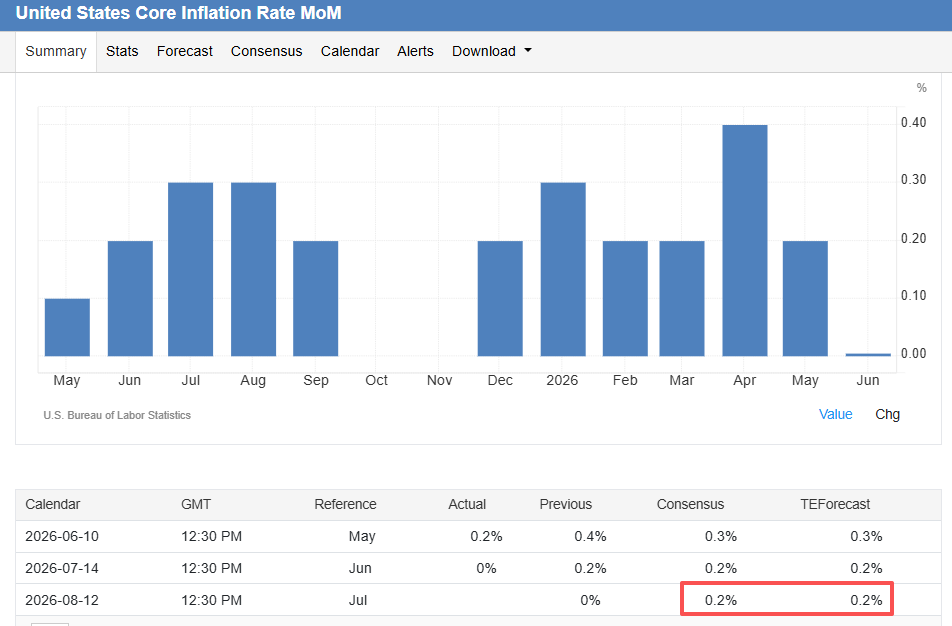Select the Consensus tab
This screenshot has height=626, width=952.
click(267, 52)
